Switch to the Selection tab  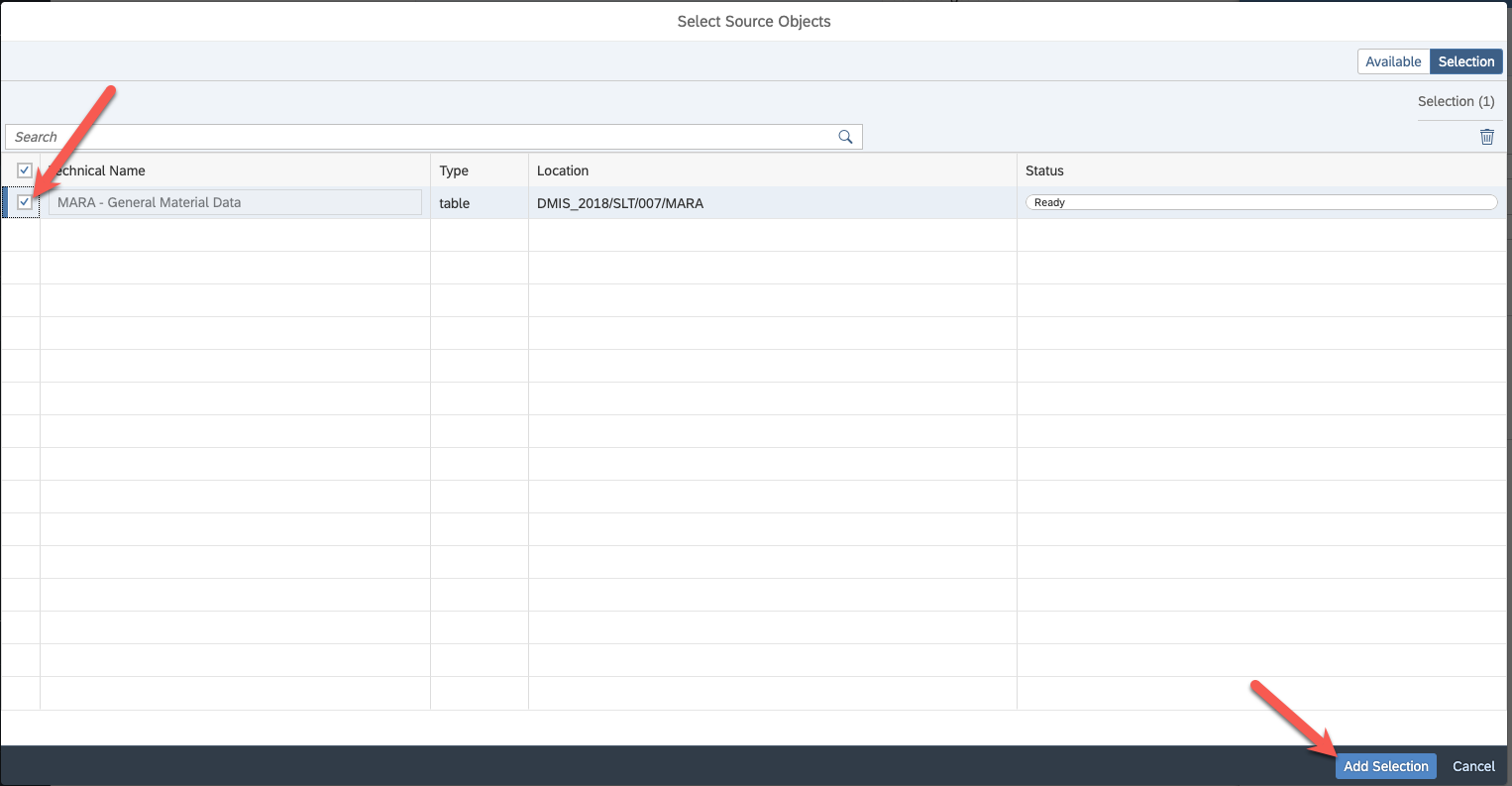(x=1465, y=61)
